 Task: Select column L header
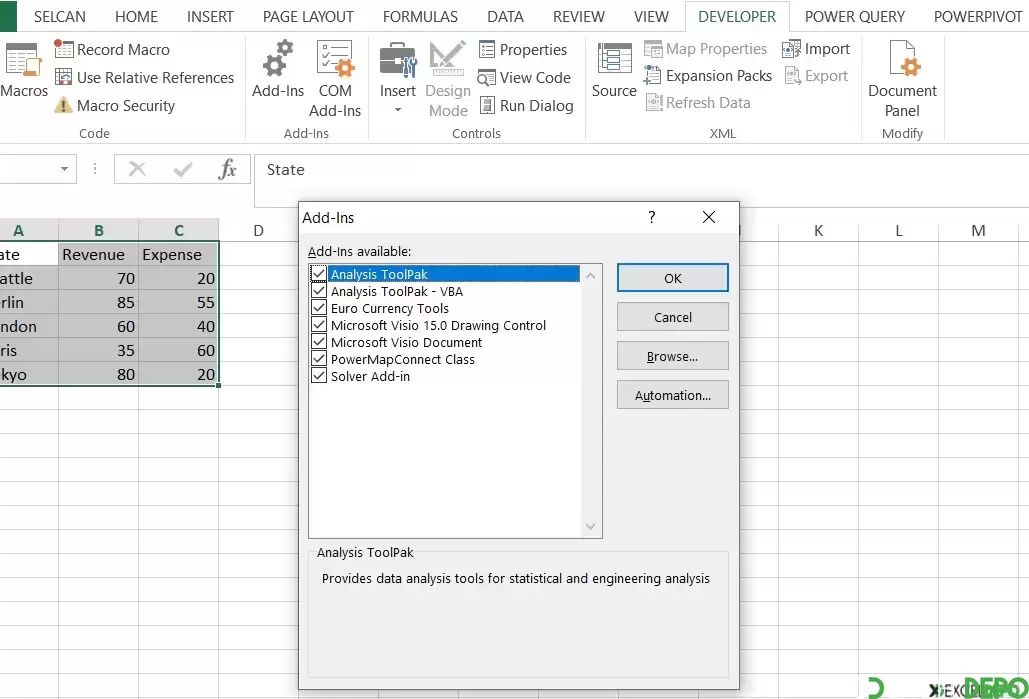(898, 230)
